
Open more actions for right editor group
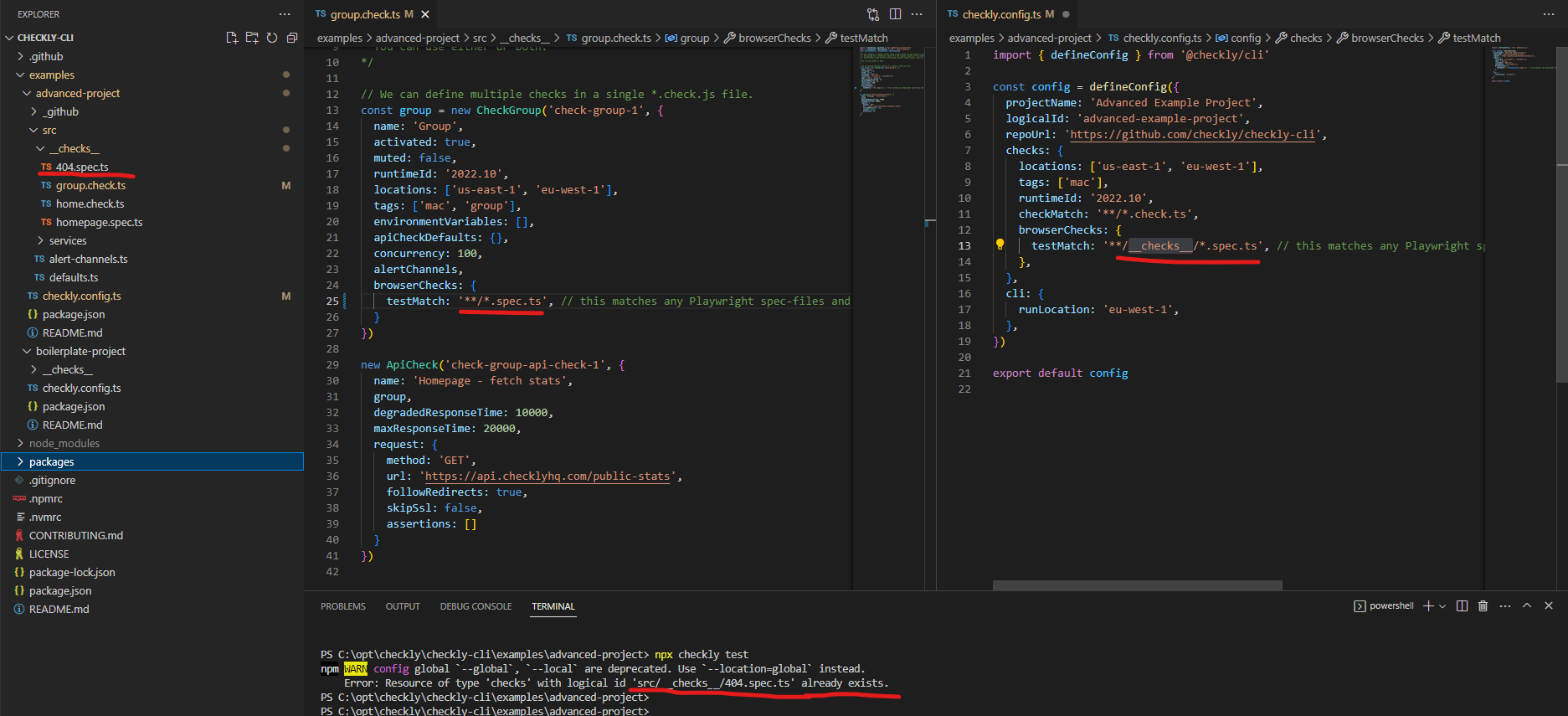(x=1549, y=14)
